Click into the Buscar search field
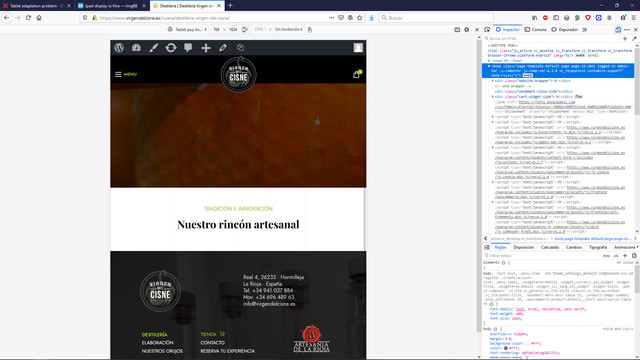640x360 pixels. pyautogui.click(x=436, y=18)
